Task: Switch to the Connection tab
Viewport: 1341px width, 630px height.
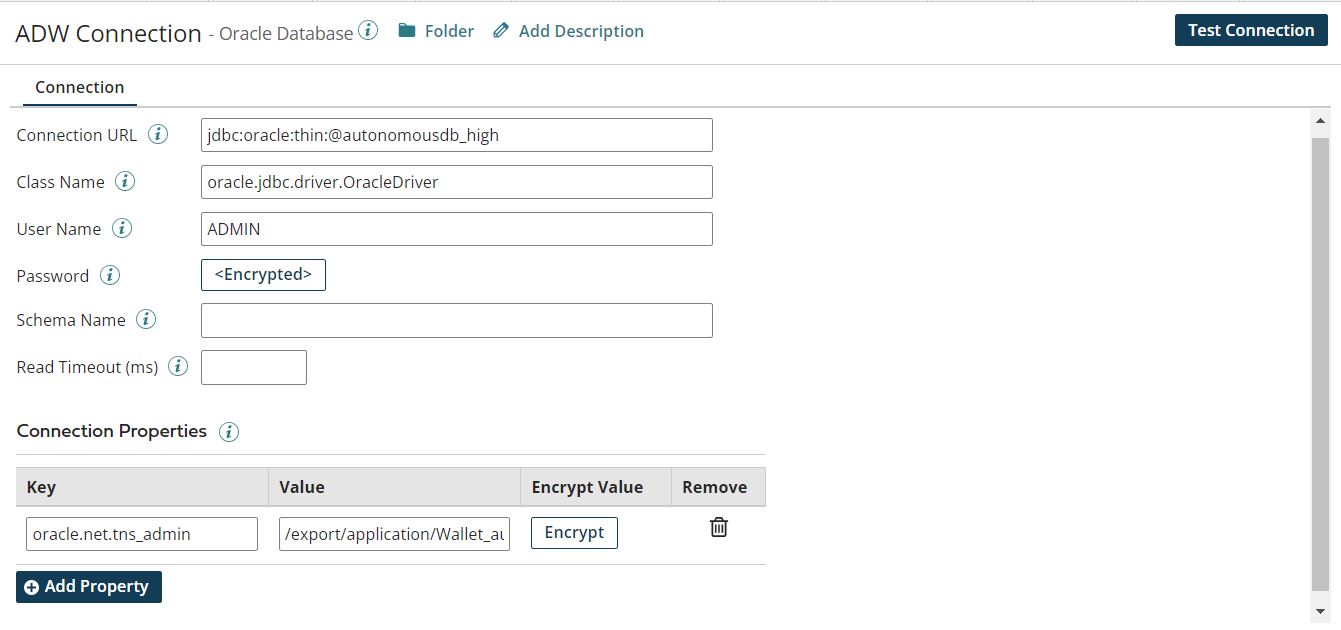Action: pyautogui.click(x=79, y=87)
